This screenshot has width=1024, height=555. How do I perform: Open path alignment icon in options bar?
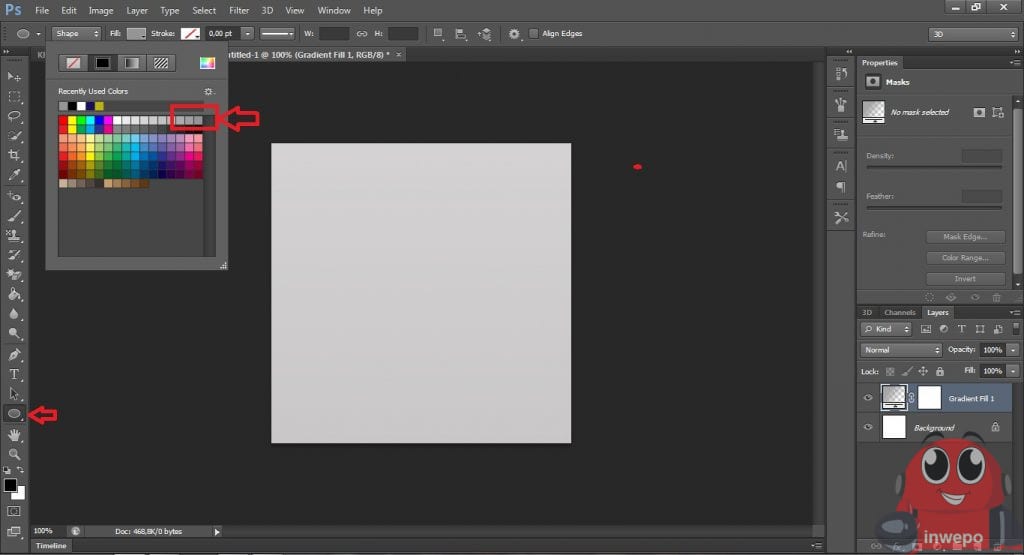461,33
